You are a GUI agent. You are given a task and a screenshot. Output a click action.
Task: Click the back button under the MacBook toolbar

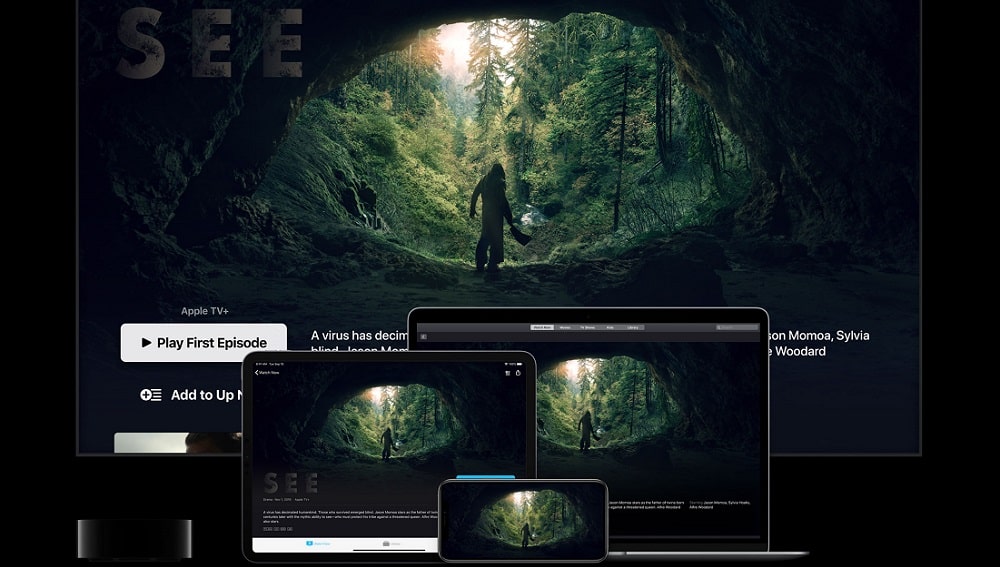click(423, 336)
